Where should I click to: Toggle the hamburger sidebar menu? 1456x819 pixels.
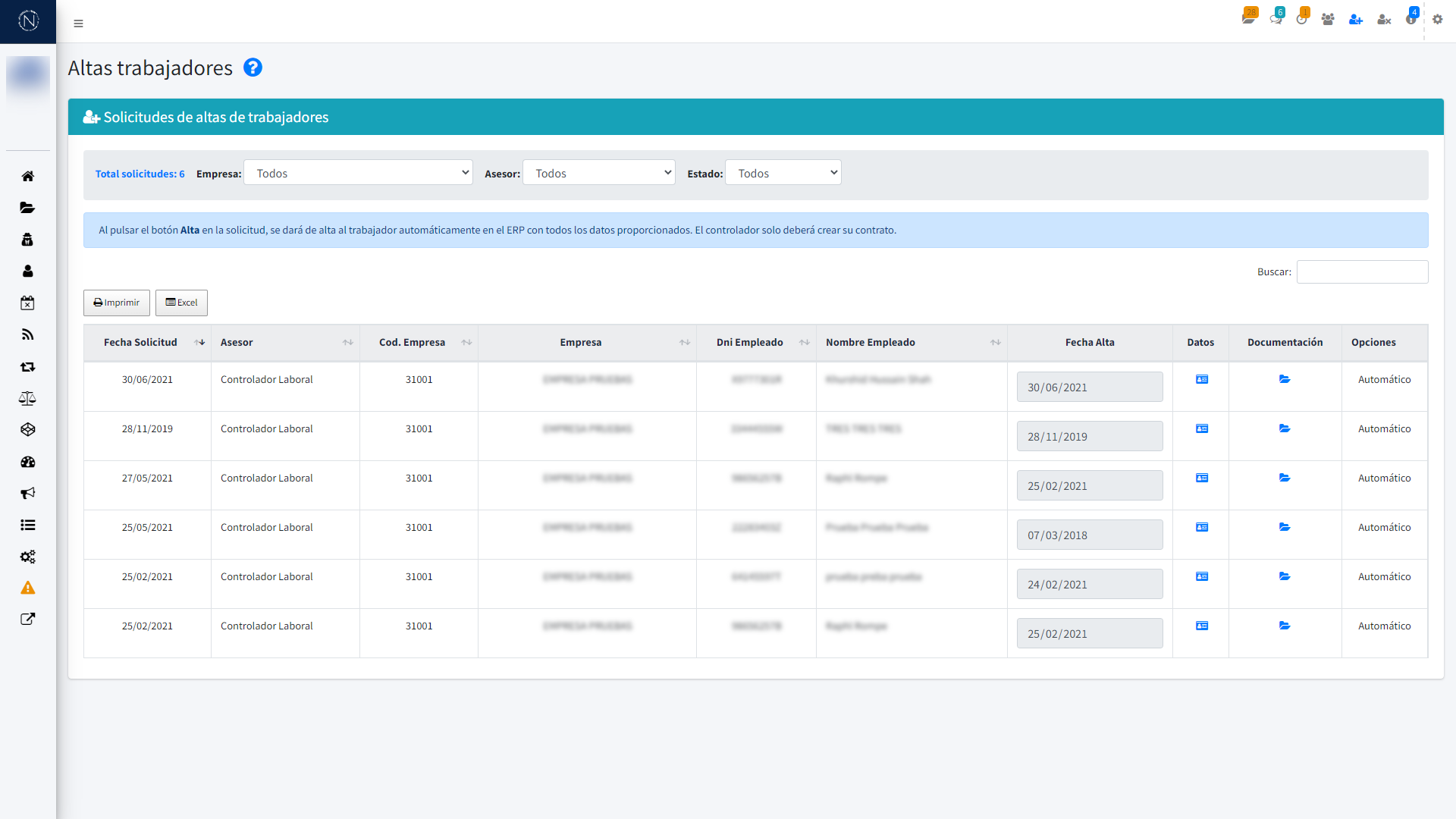(78, 24)
